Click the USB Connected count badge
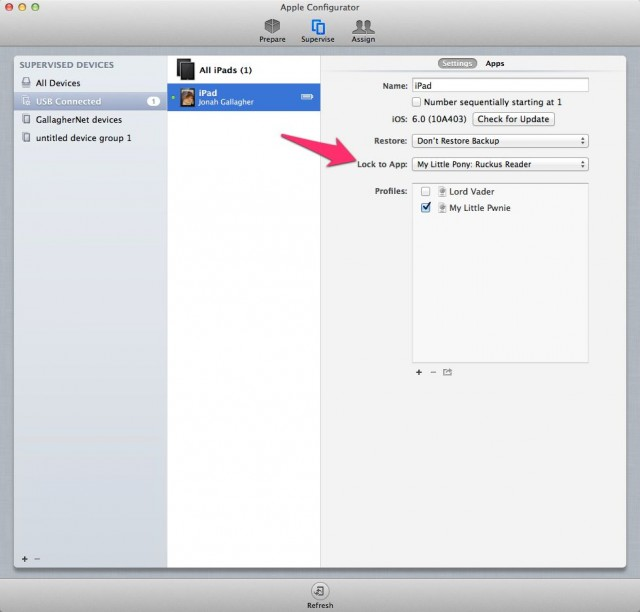This screenshot has height=612, width=640. pos(153,101)
